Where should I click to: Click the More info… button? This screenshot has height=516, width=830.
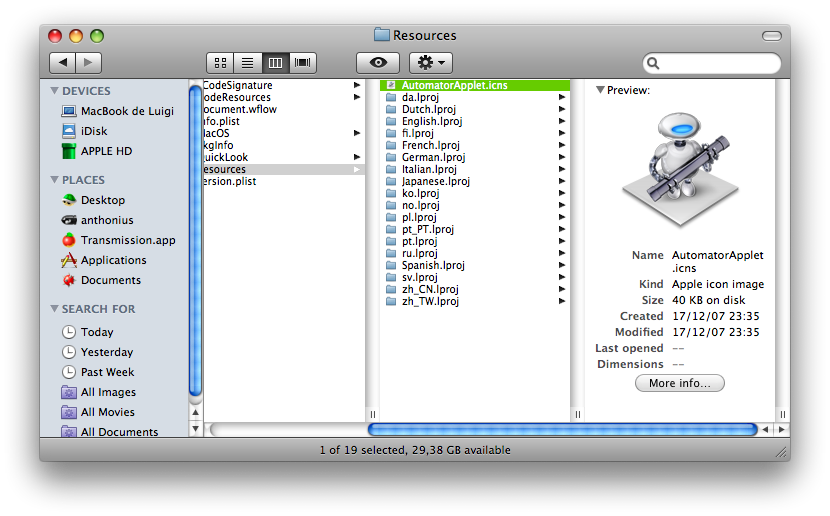coord(680,383)
